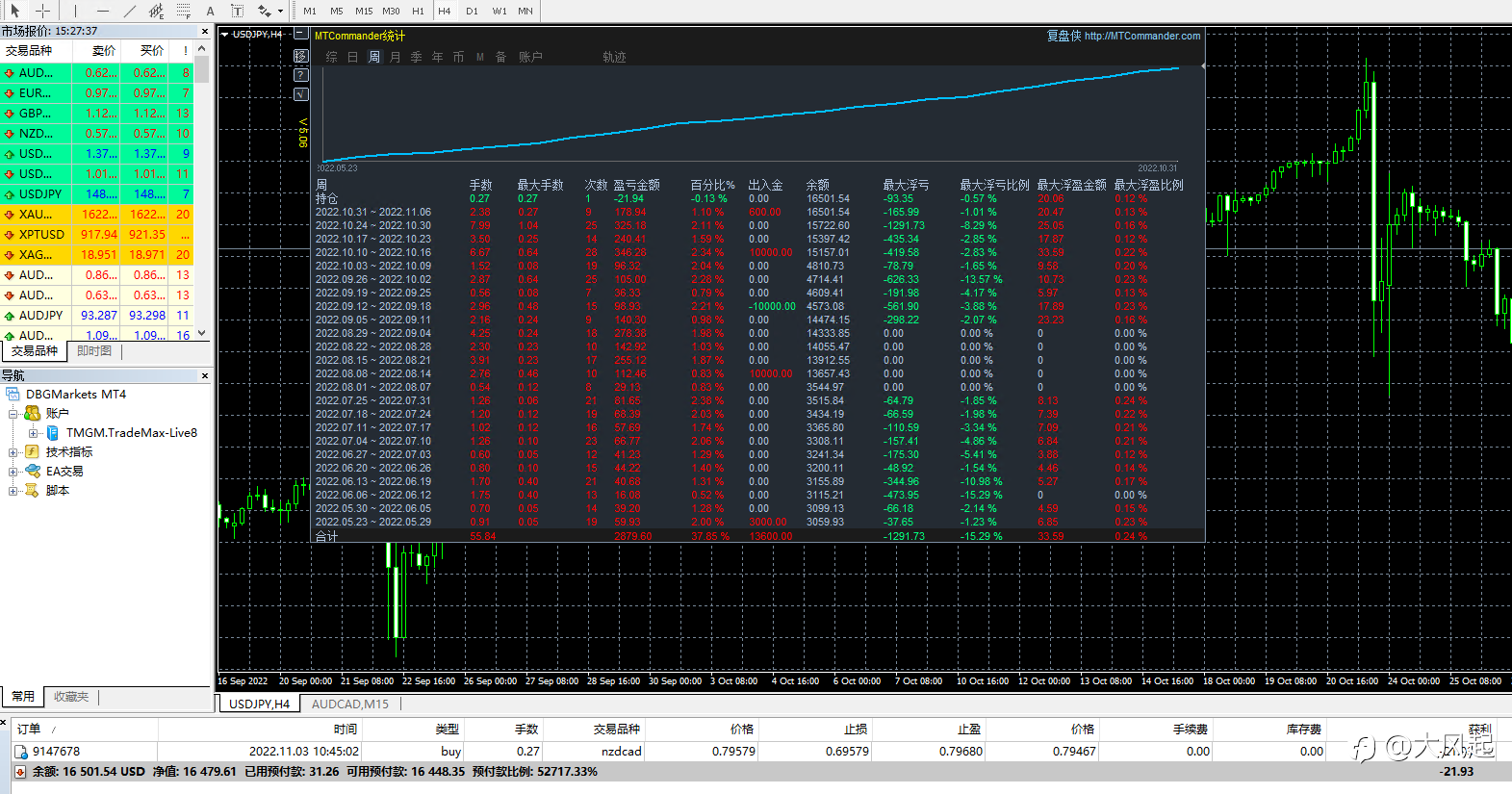Switch timeframe to M5
The width and height of the screenshot is (1512, 794).
coord(337,11)
